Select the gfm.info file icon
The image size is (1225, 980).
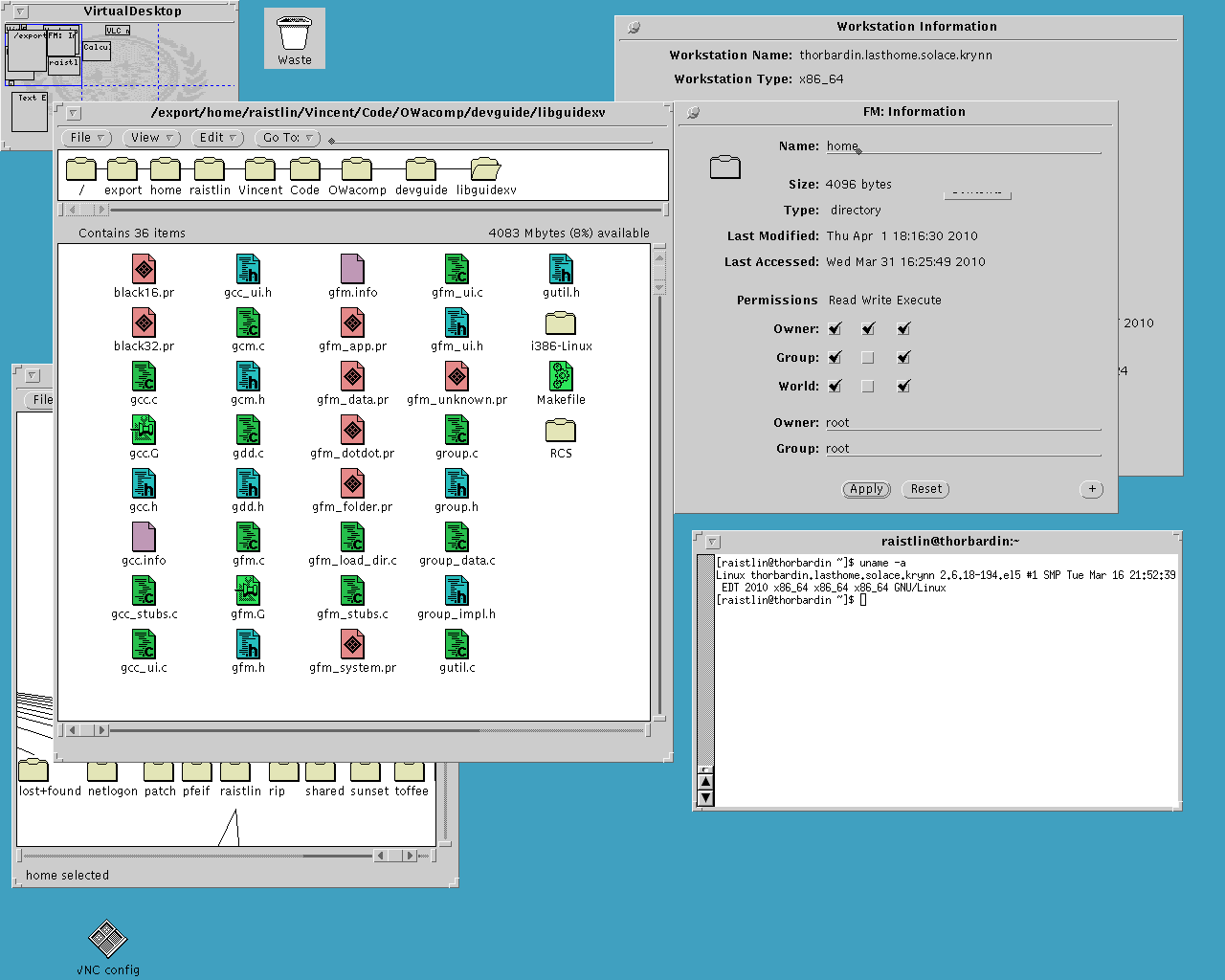click(x=352, y=270)
